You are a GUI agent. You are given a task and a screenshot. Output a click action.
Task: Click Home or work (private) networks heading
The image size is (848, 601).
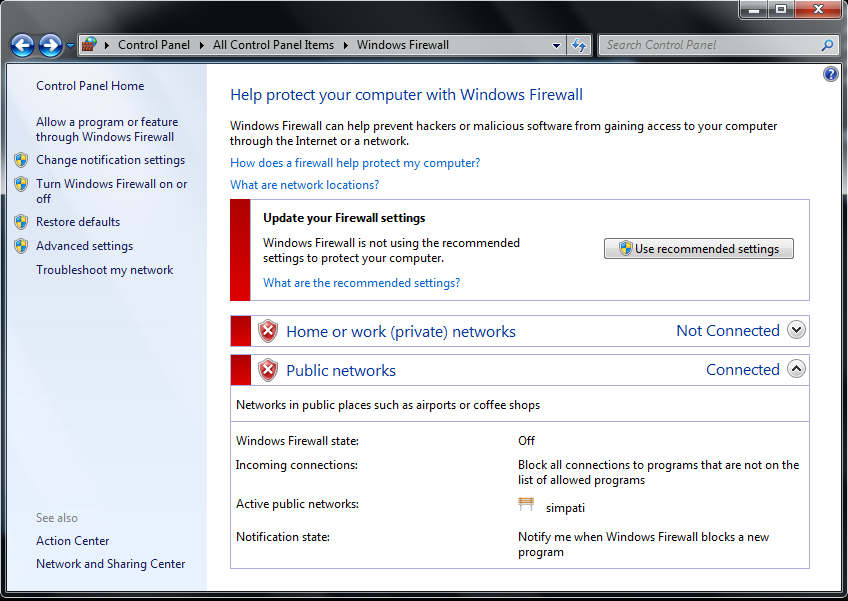click(401, 332)
